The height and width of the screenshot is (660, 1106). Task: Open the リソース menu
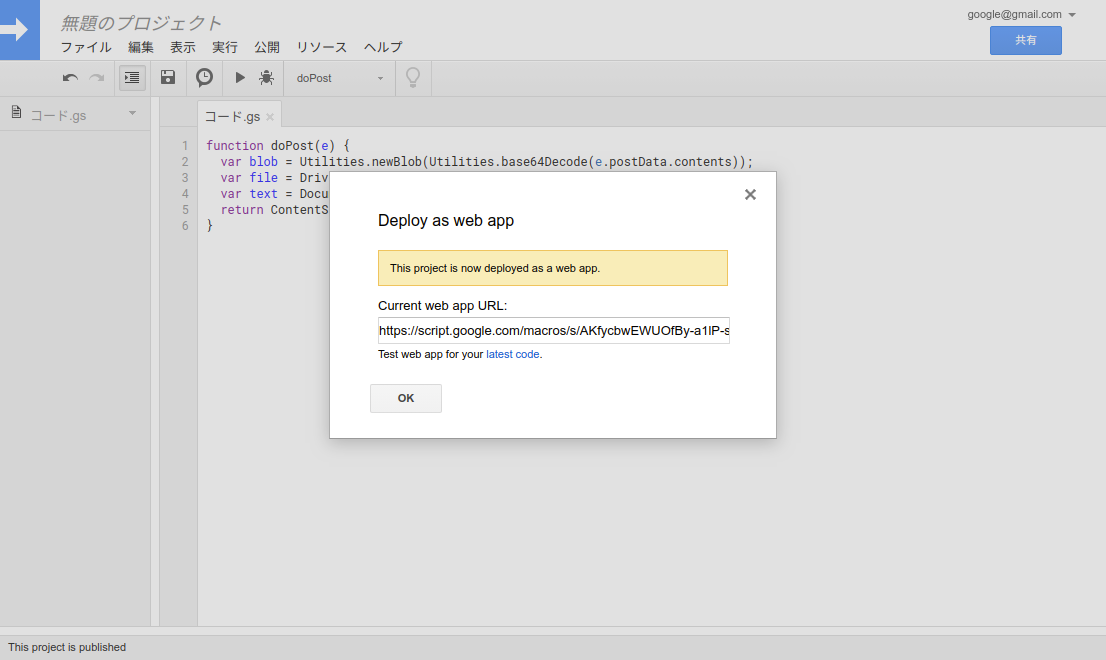322,47
